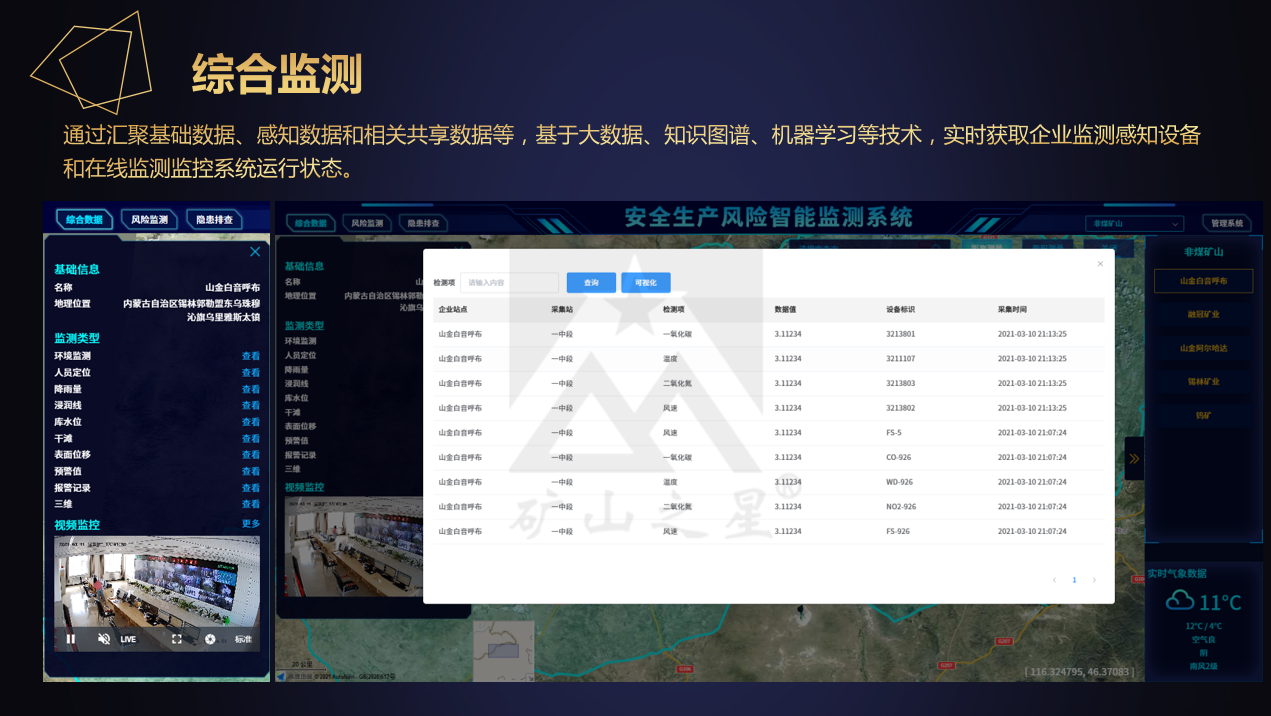The height and width of the screenshot is (716, 1271).
Task: Click the video thumbnail in the main window's panel
Action: 353,546
